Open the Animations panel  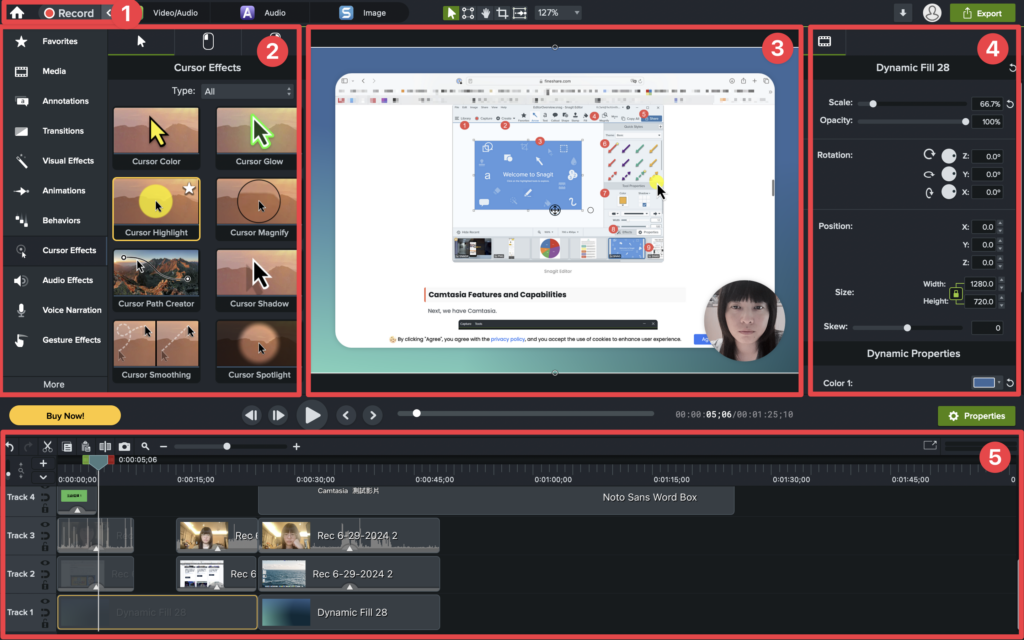coord(55,191)
